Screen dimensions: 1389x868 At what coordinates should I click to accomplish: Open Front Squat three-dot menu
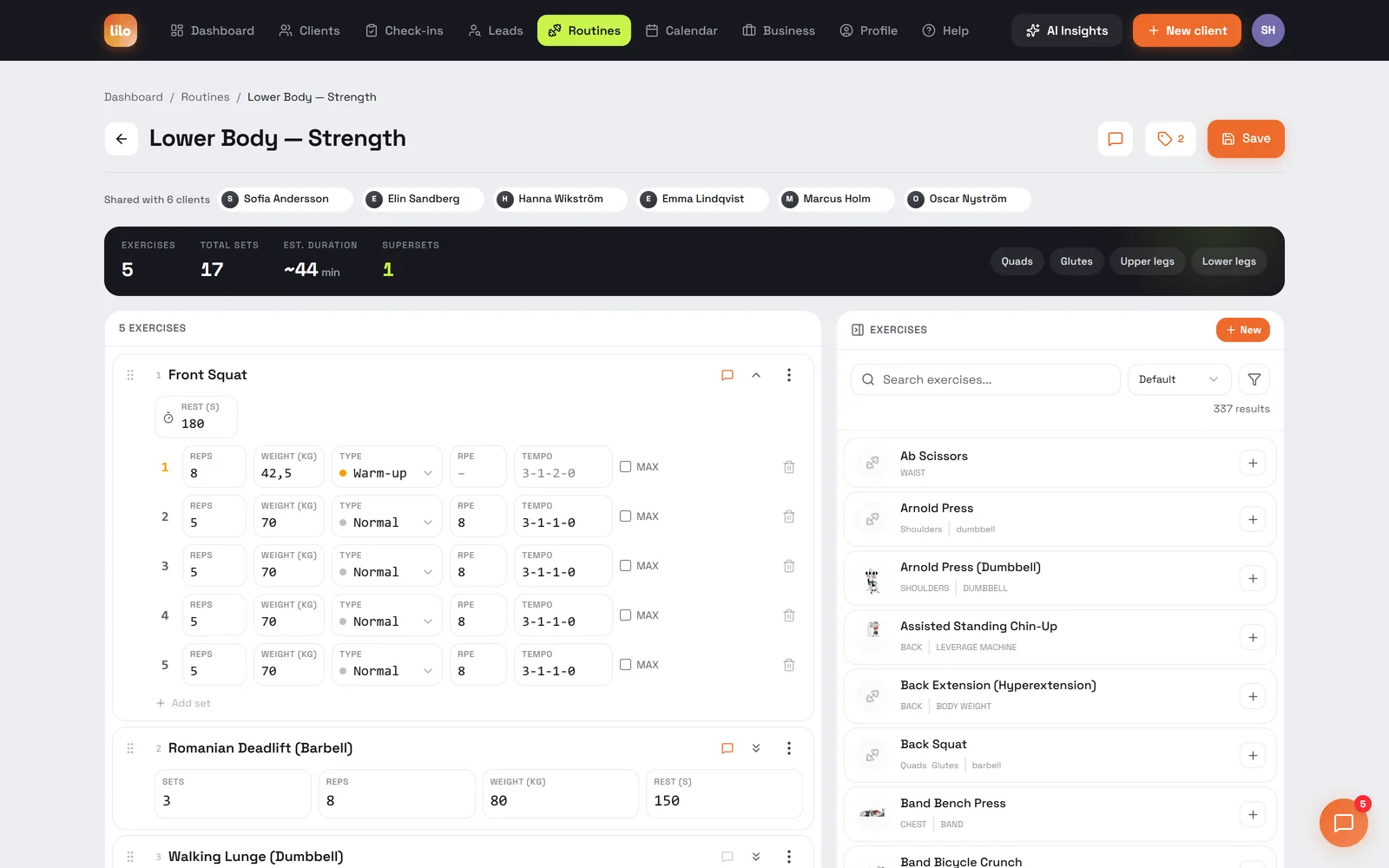coord(788,375)
